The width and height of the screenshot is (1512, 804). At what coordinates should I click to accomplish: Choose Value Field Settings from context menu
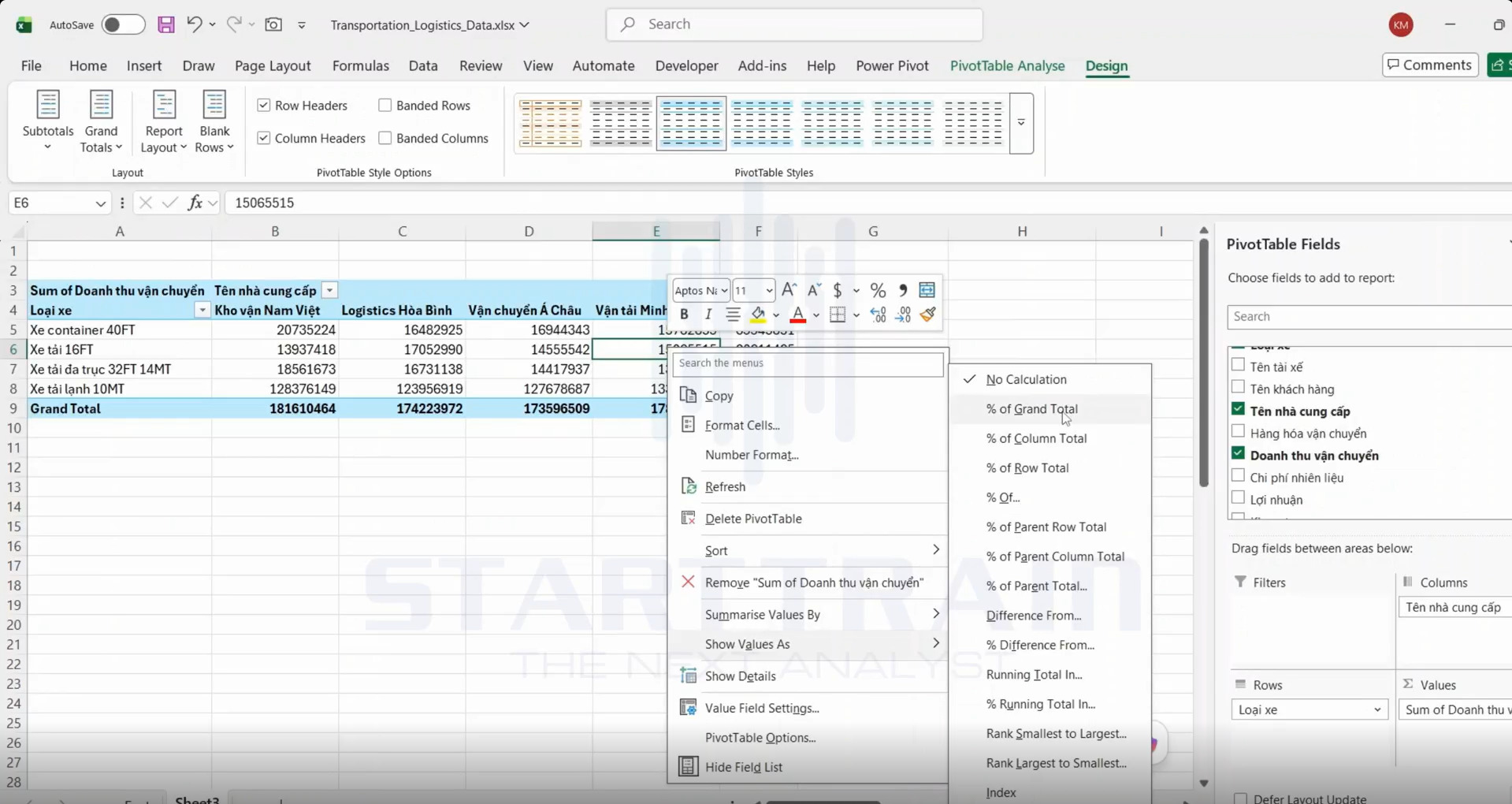762,708
